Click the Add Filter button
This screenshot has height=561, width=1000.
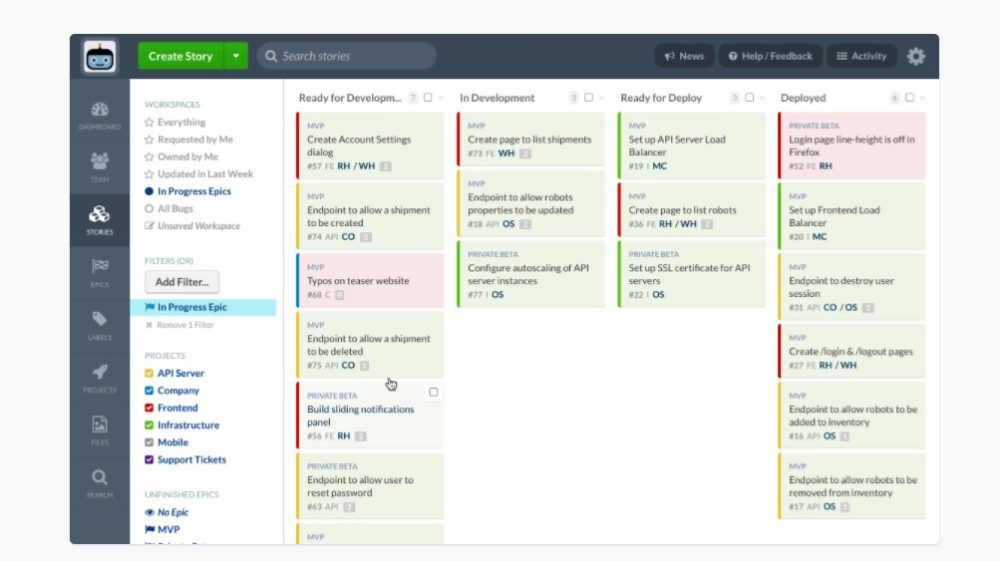click(x=181, y=282)
